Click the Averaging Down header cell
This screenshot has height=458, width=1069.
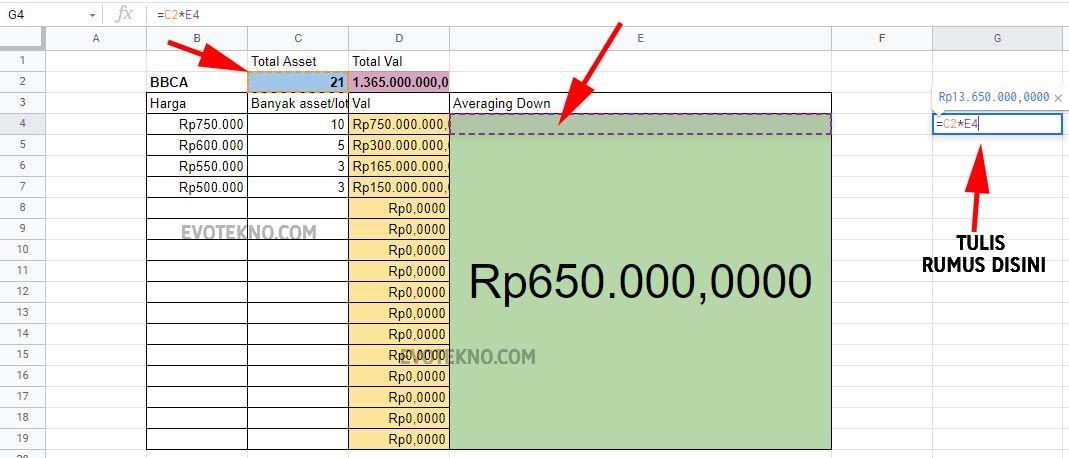pos(640,103)
